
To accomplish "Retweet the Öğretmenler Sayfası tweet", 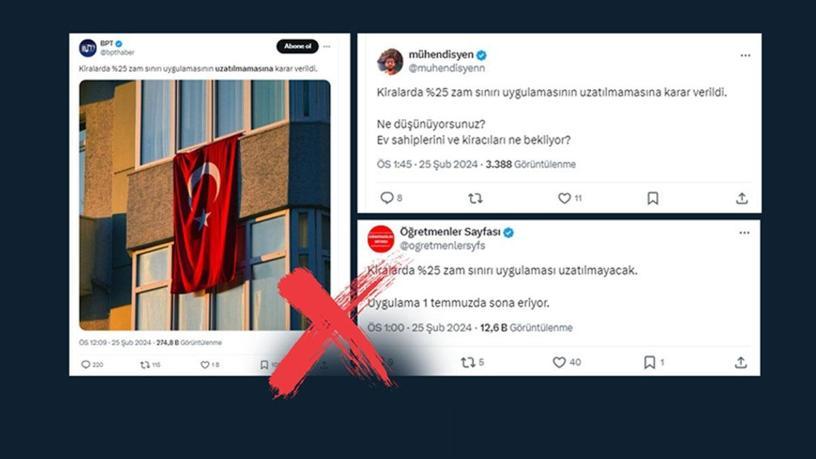I will click(x=468, y=362).
